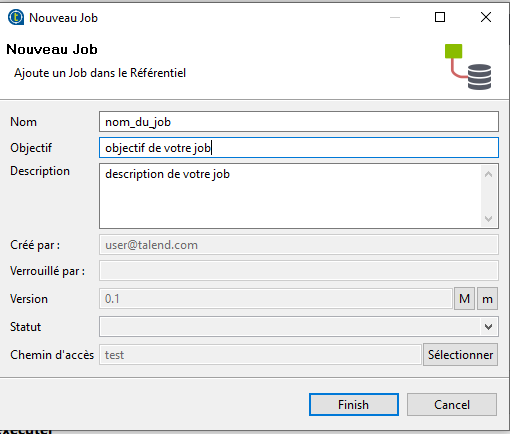Click the Version field showing 0.1
The width and height of the screenshot is (510, 434).
(x=276, y=299)
